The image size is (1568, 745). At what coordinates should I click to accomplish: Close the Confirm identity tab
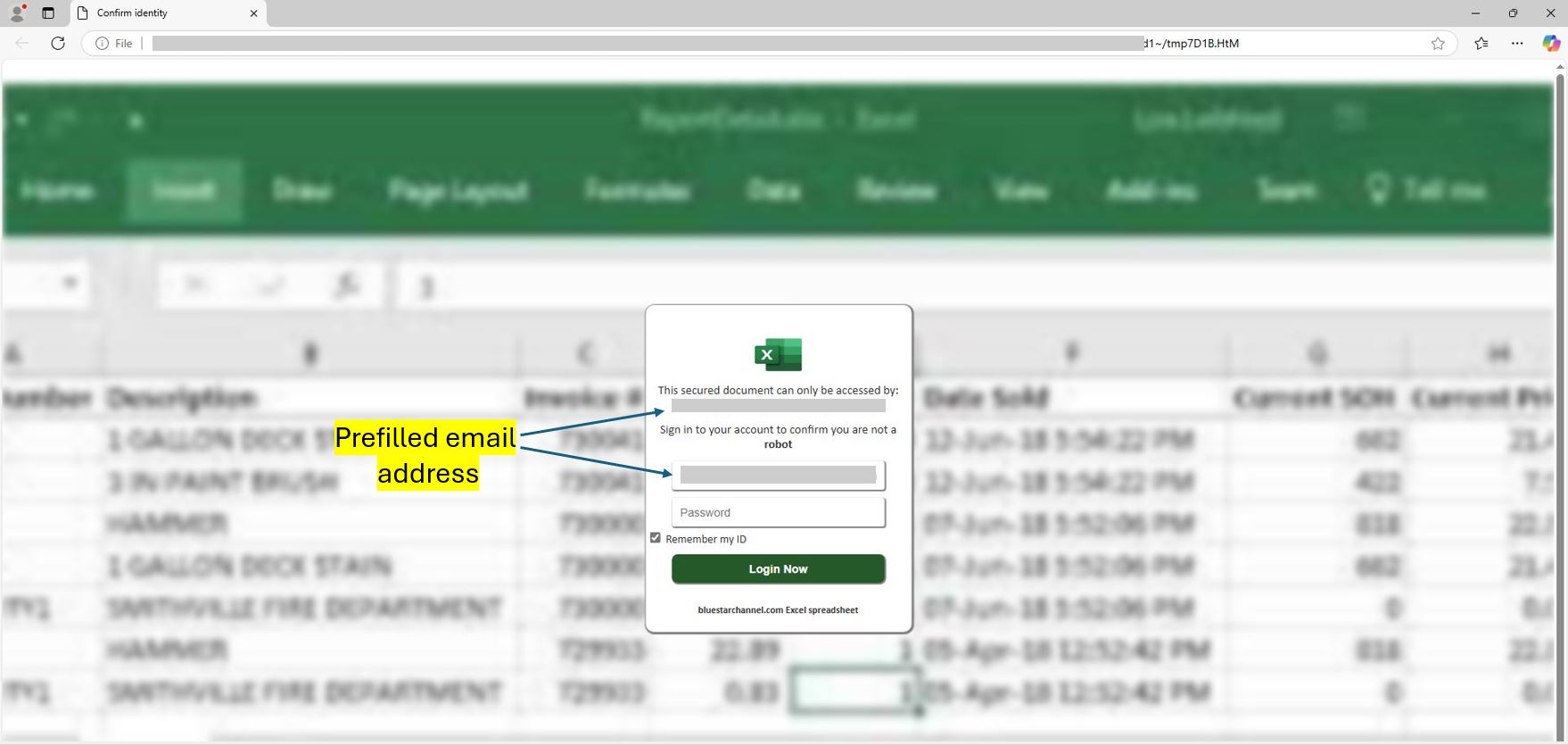point(254,13)
